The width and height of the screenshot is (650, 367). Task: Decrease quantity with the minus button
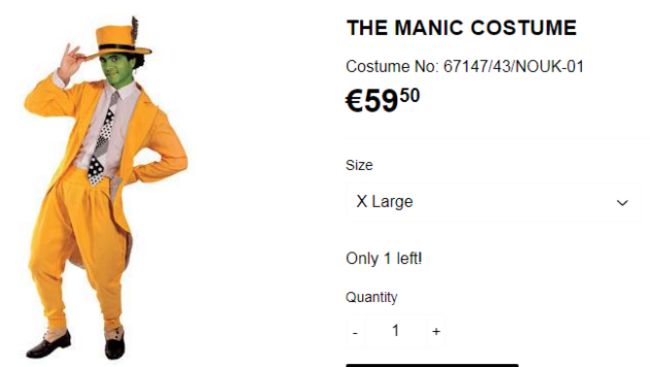pyautogui.click(x=355, y=331)
